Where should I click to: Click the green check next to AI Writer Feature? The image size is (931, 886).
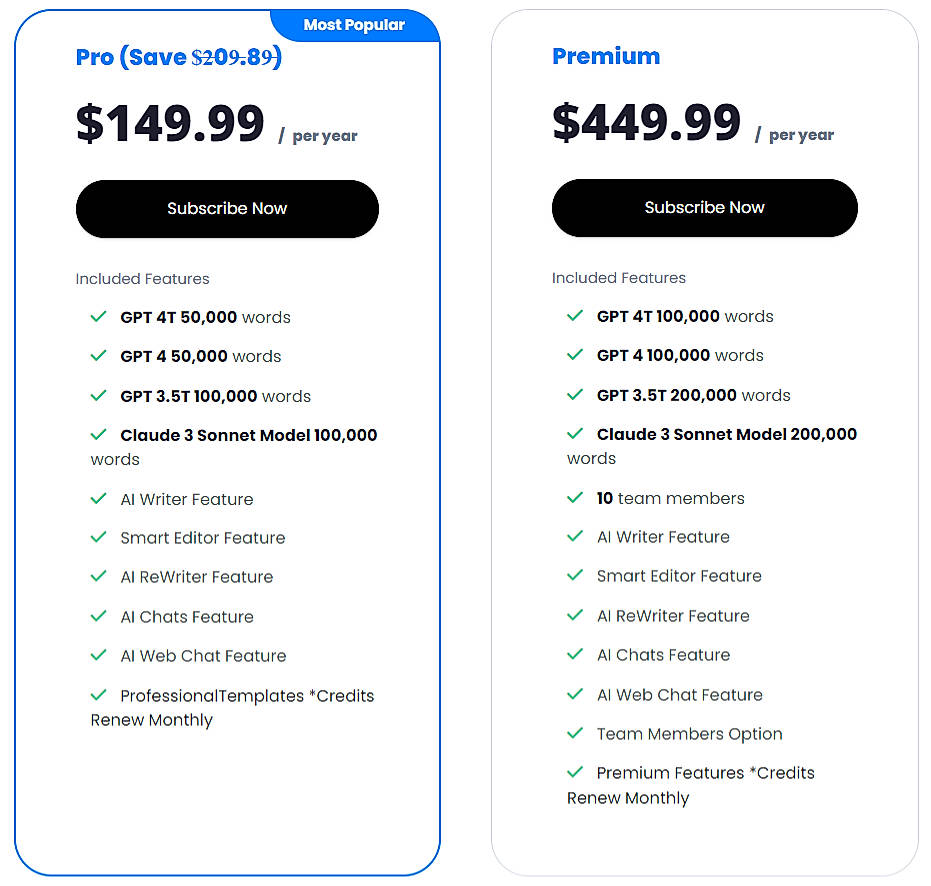(98, 500)
